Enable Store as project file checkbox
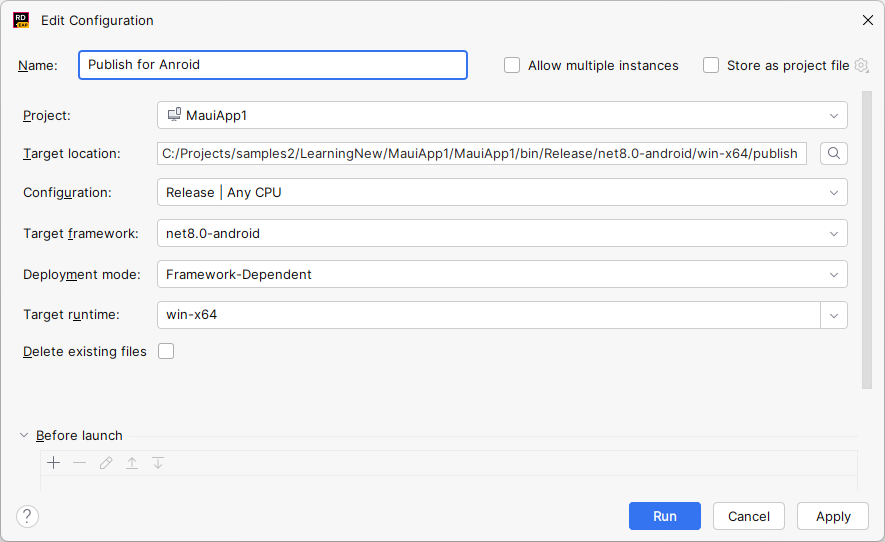Viewport: 885px width, 542px height. 711,65
